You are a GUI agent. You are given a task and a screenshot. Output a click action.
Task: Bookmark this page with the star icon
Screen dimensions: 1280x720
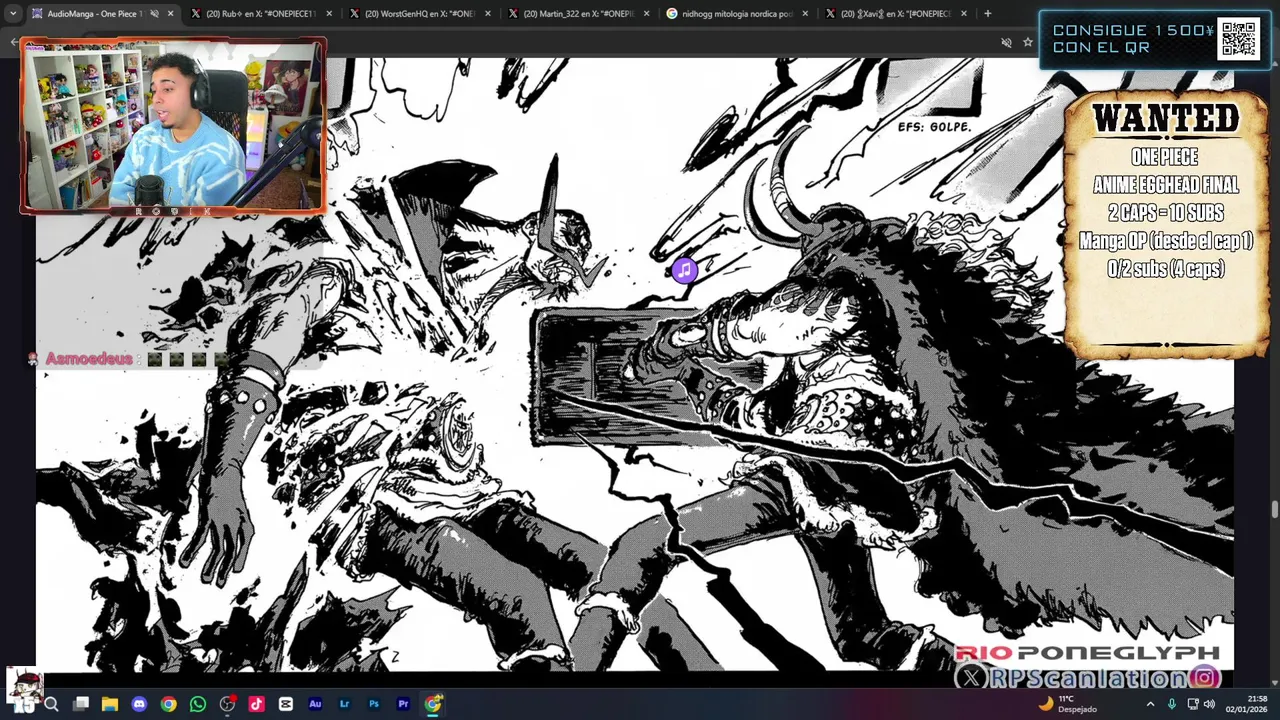coord(1027,42)
